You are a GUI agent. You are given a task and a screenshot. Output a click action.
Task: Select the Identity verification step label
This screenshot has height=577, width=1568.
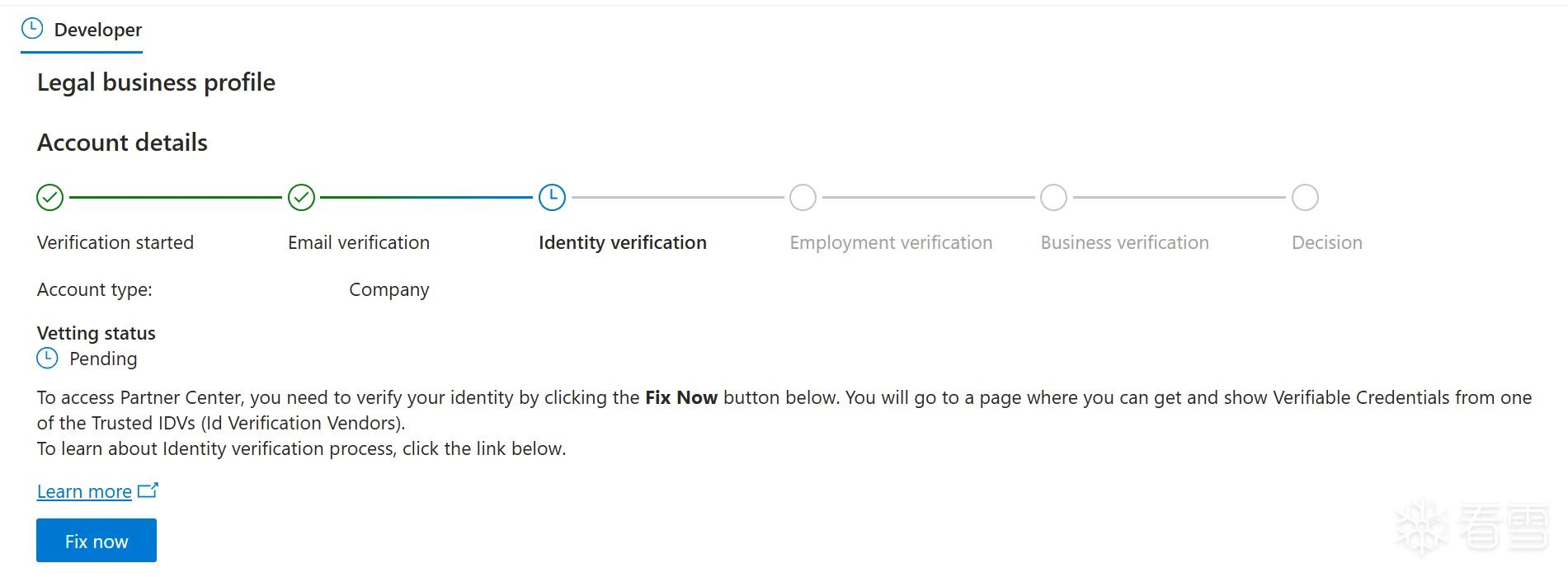[623, 242]
